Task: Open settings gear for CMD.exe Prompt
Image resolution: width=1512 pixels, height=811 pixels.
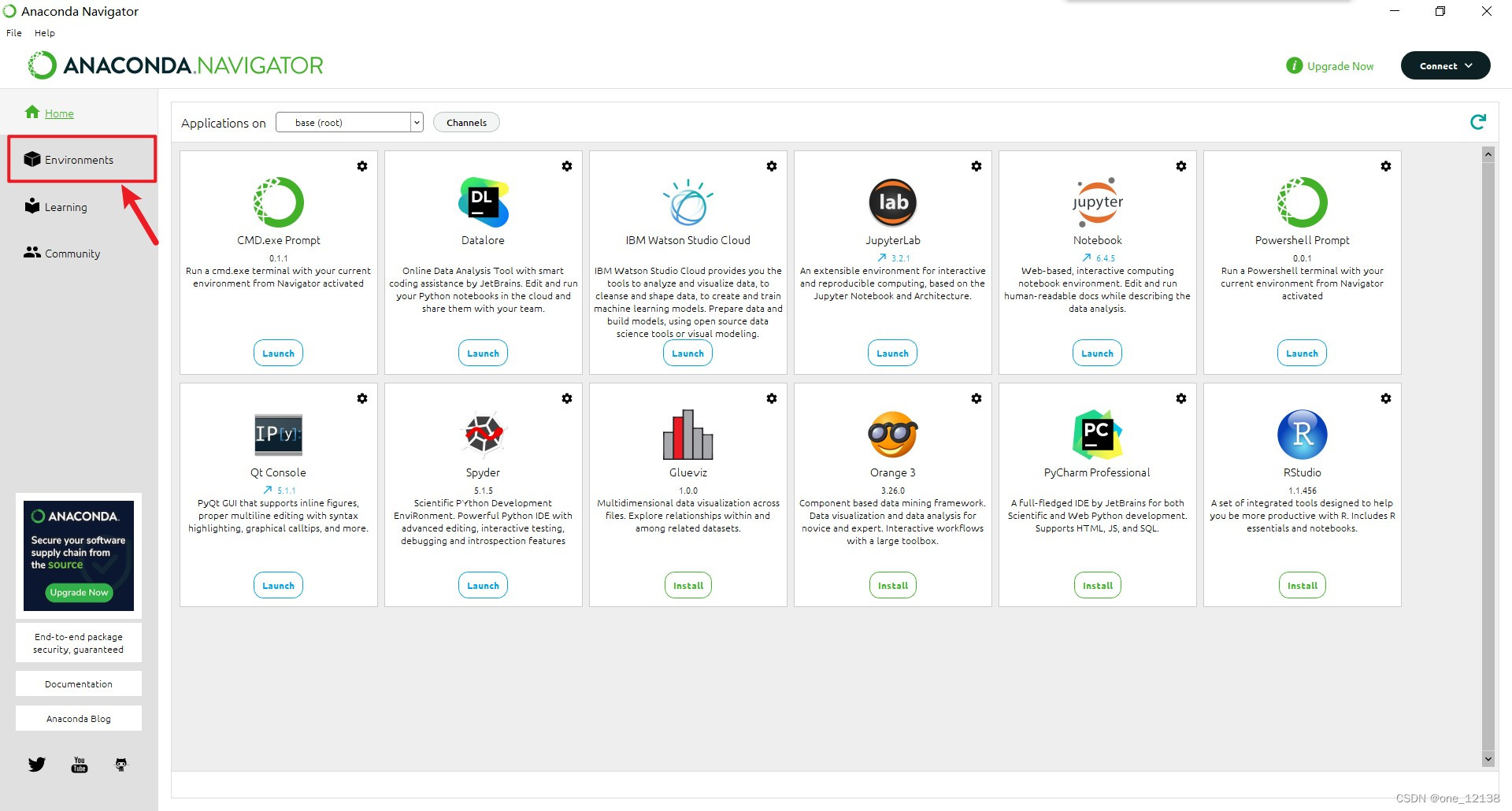Action: (x=362, y=166)
